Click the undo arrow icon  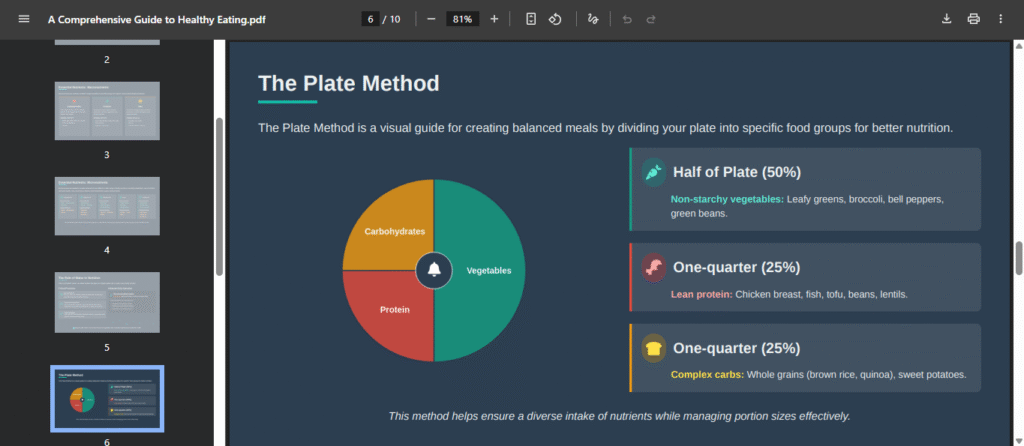point(627,19)
